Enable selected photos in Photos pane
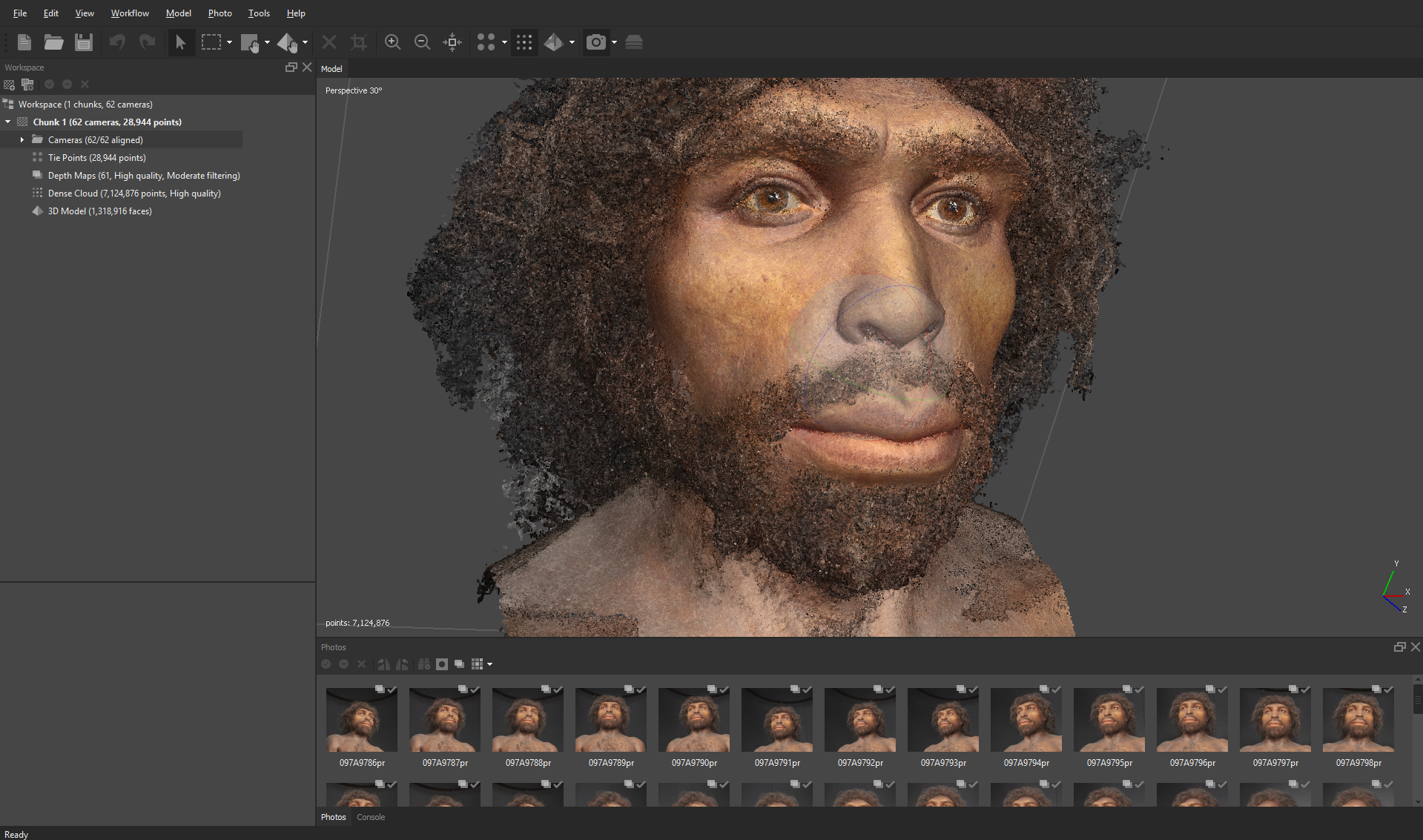Viewport: 1423px width, 840px height. 326,664
